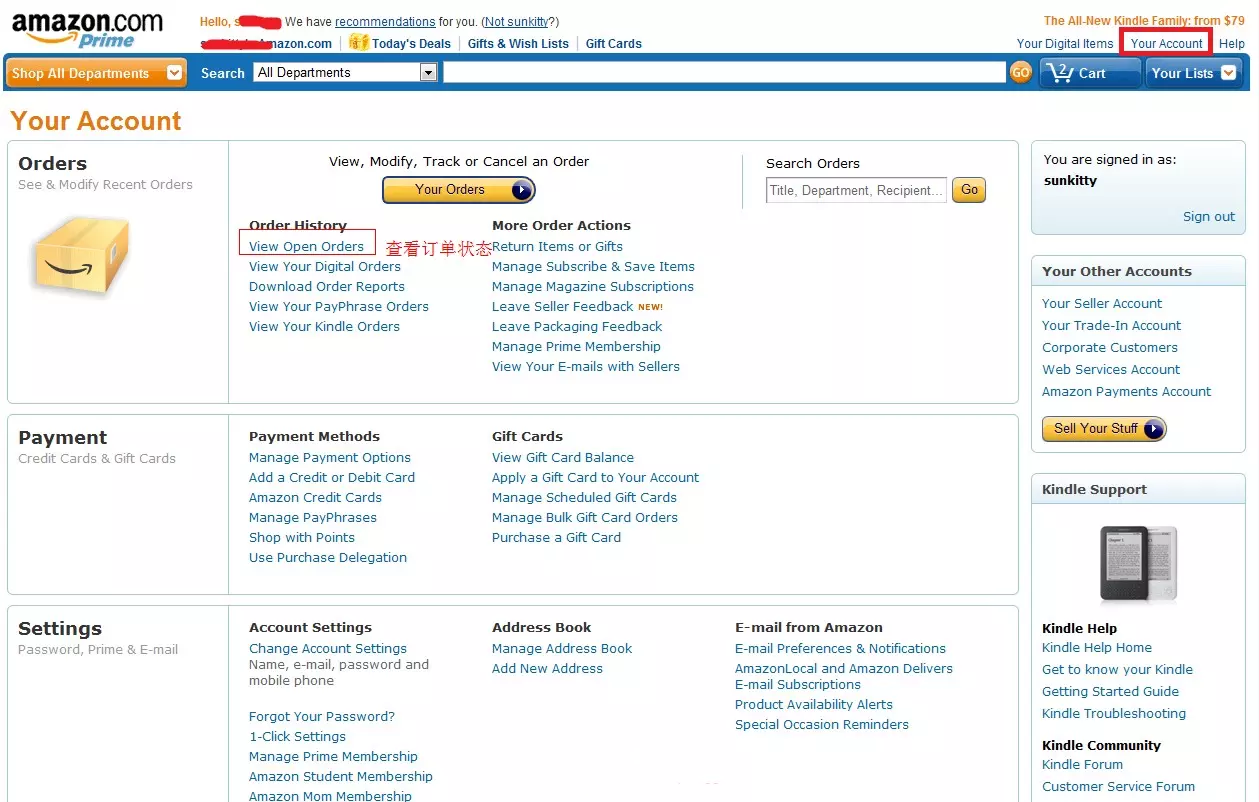Screen dimensions: 1259x802
Task: Click the Kindle Family promo link
Action: point(1144,20)
